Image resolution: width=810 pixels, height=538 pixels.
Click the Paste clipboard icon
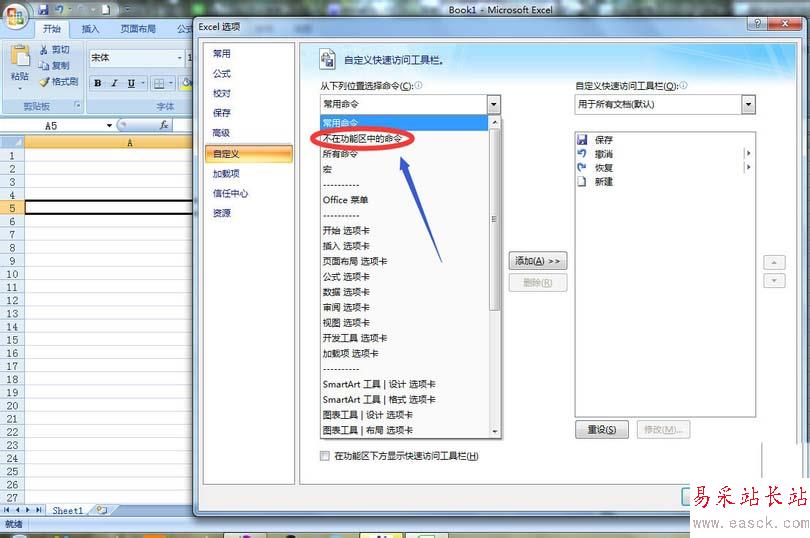tap(20, 56)
